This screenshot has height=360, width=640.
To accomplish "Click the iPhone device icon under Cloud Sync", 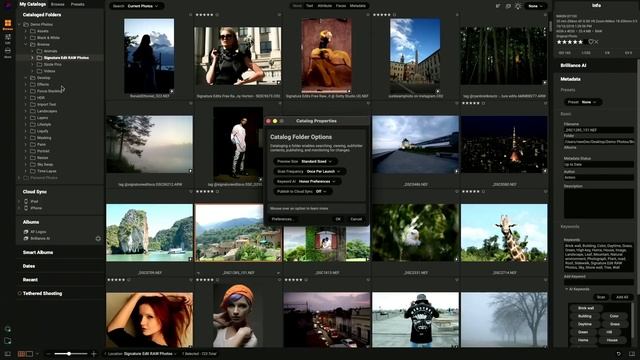I will point(26,208).
